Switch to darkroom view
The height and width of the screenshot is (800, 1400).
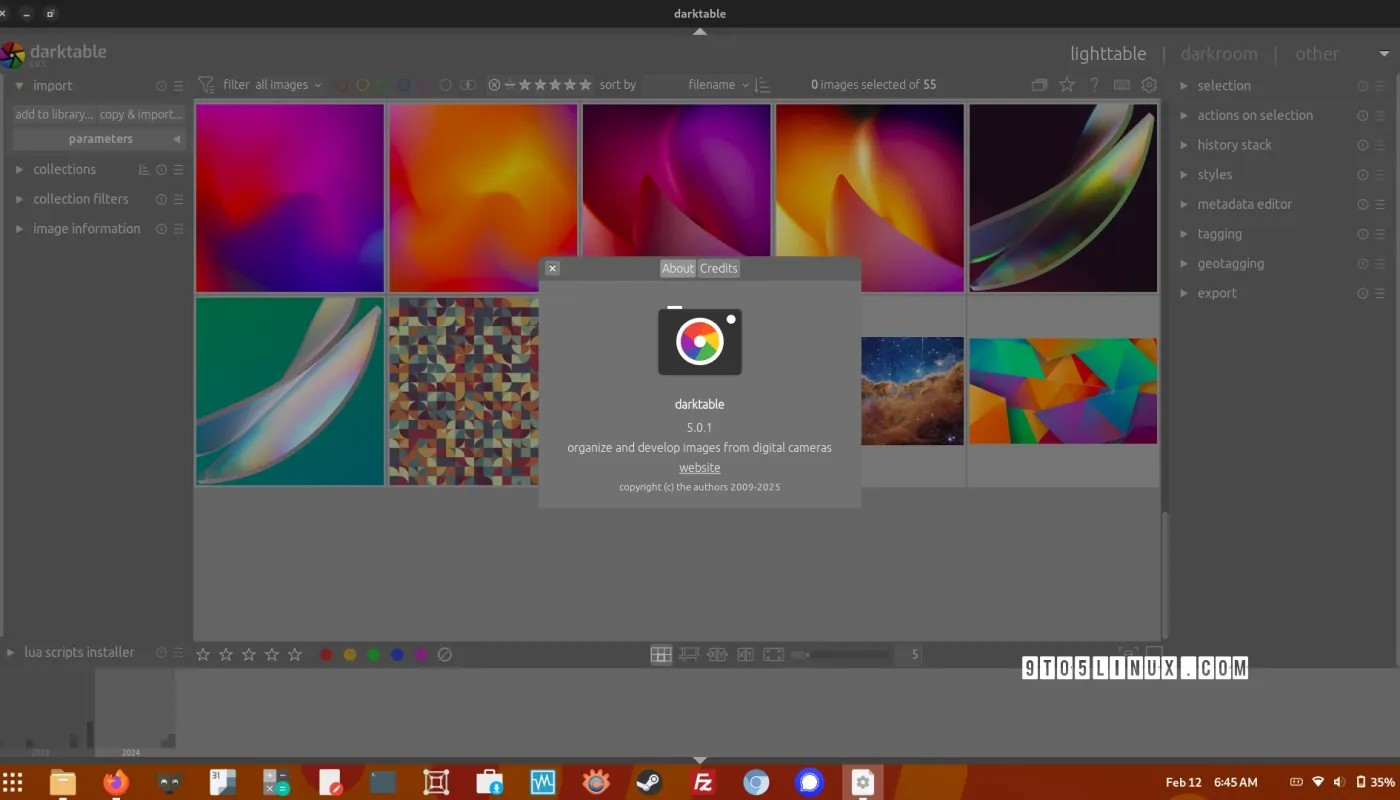click(x=1218, y=54)
